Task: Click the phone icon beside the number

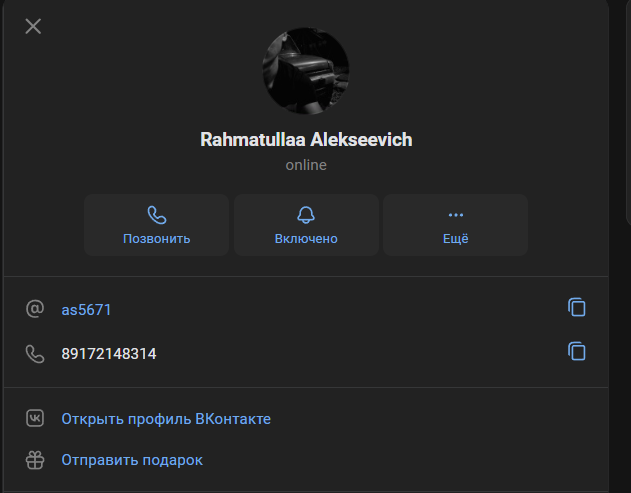Action: click(35, 354)
